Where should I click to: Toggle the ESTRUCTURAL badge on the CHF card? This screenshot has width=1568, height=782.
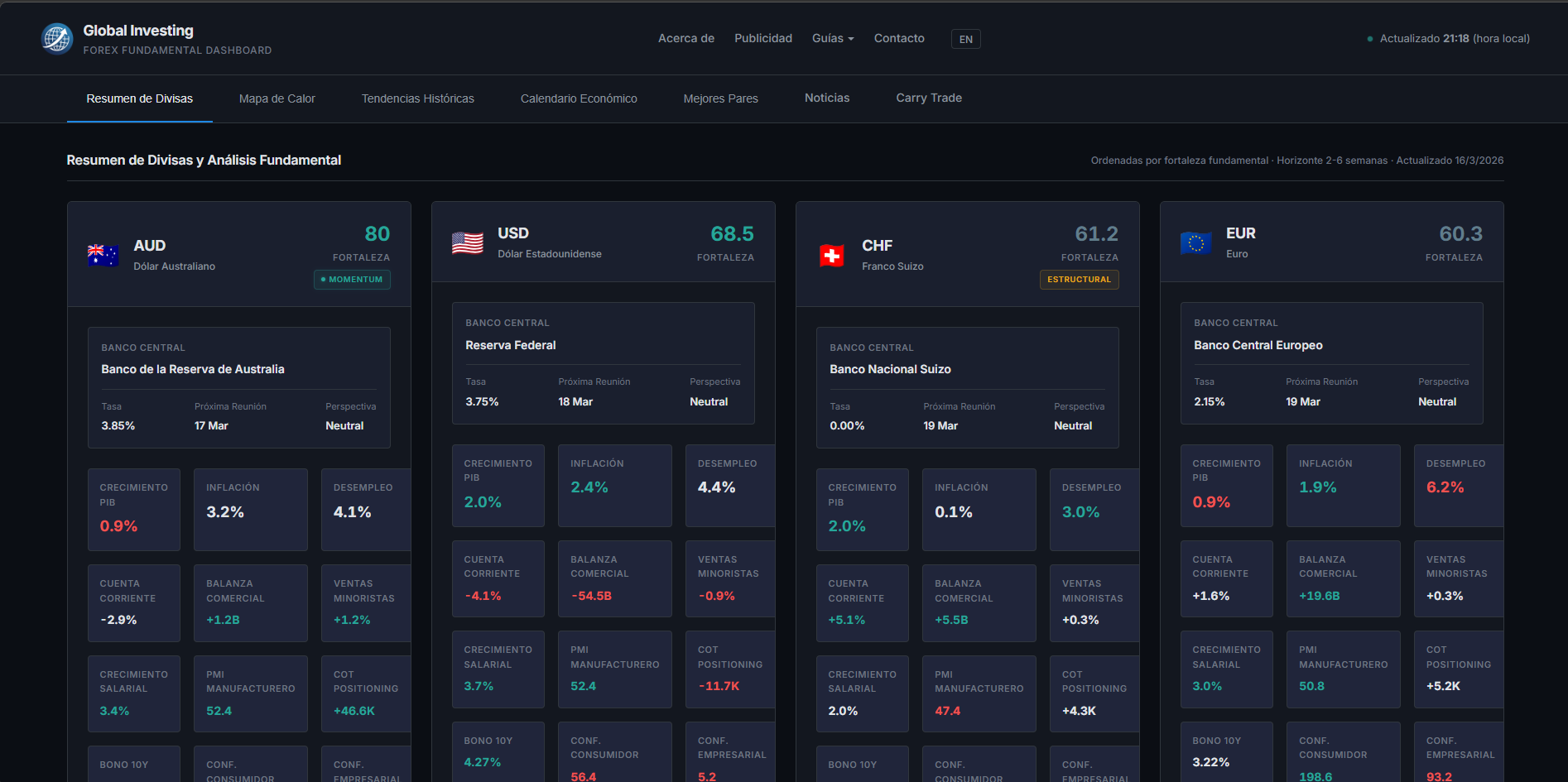click(x=1079, y=280)
